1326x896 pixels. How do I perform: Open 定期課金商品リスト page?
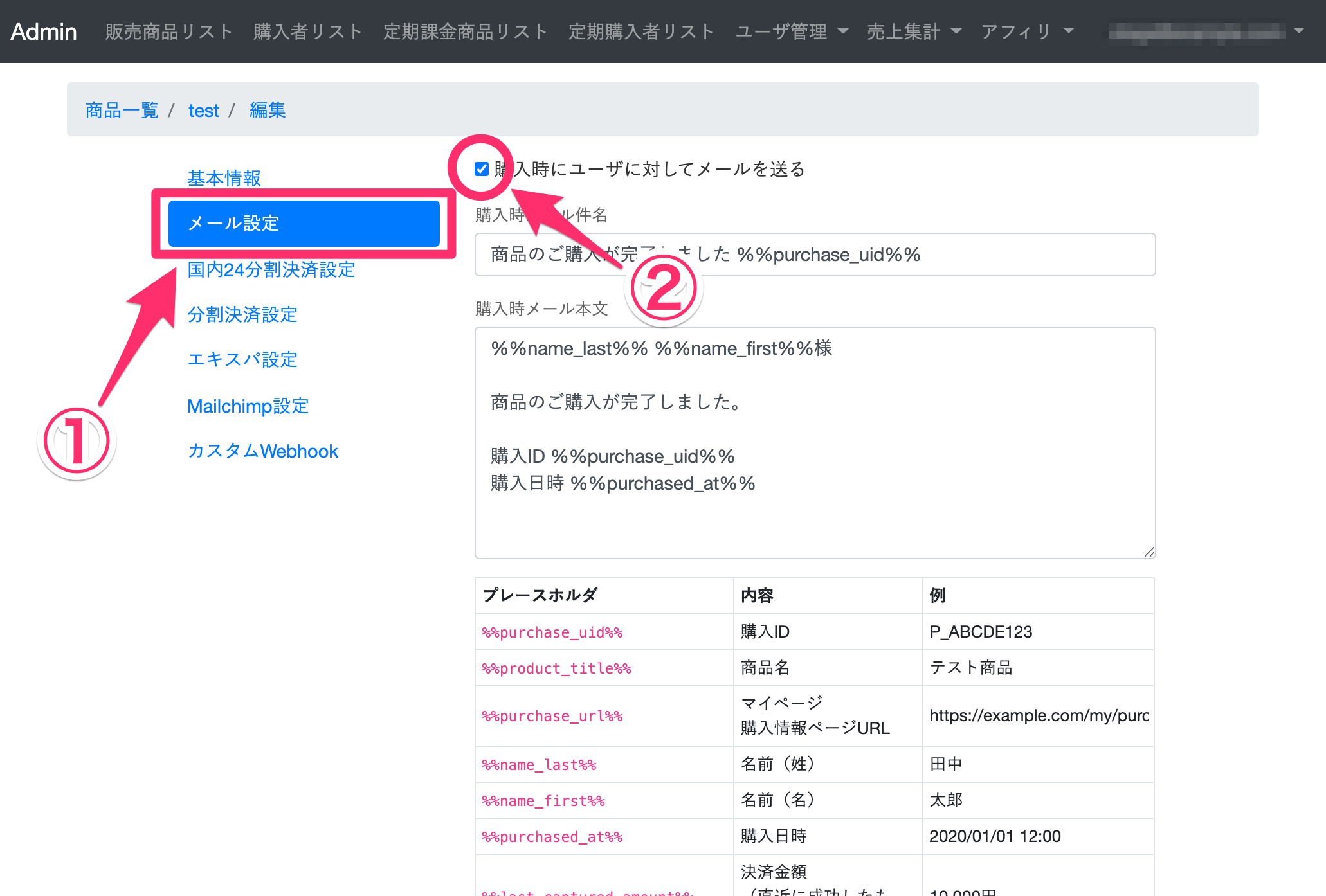465,31
